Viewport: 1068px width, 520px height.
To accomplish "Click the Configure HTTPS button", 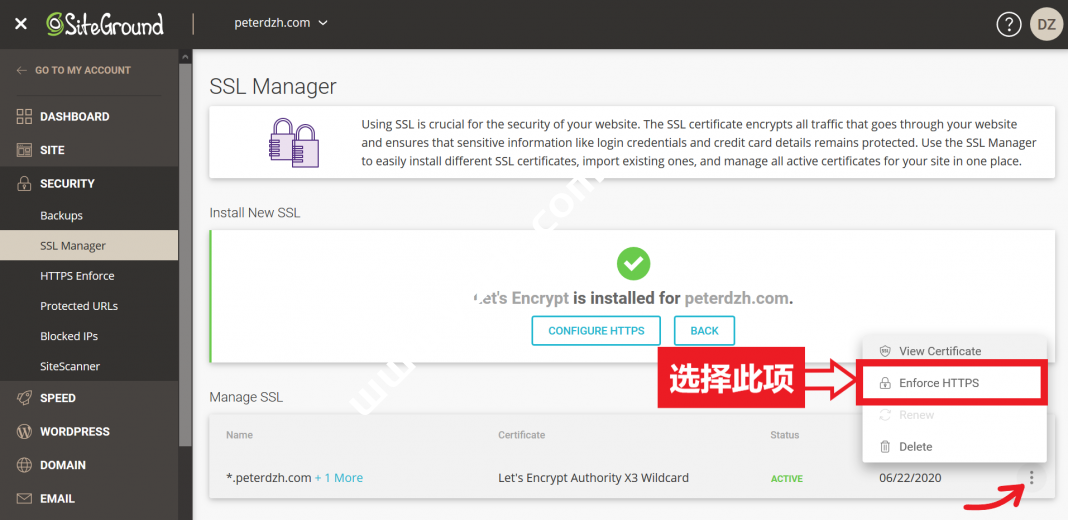I will coord(596,331).
